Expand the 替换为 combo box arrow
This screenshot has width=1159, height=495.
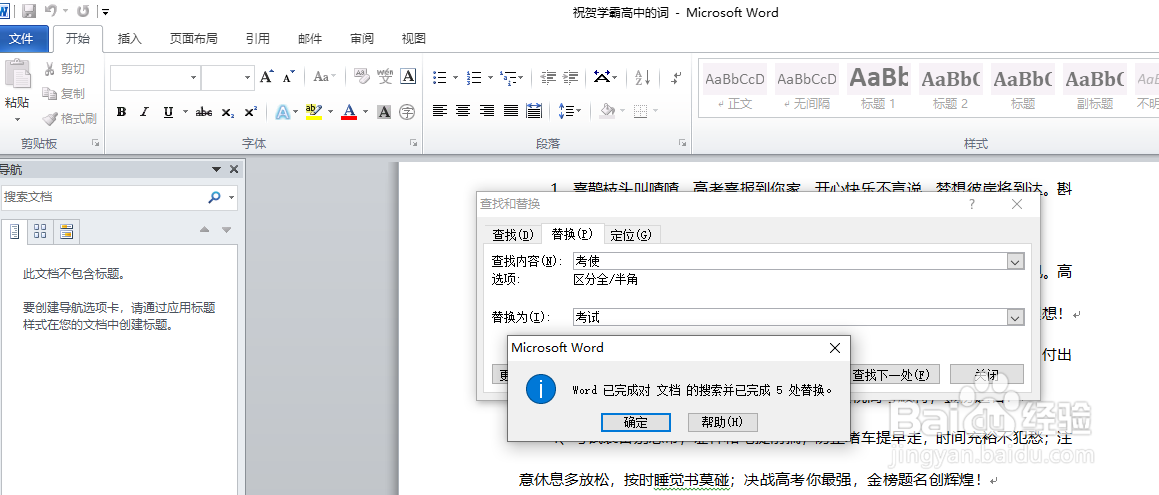1016,316
